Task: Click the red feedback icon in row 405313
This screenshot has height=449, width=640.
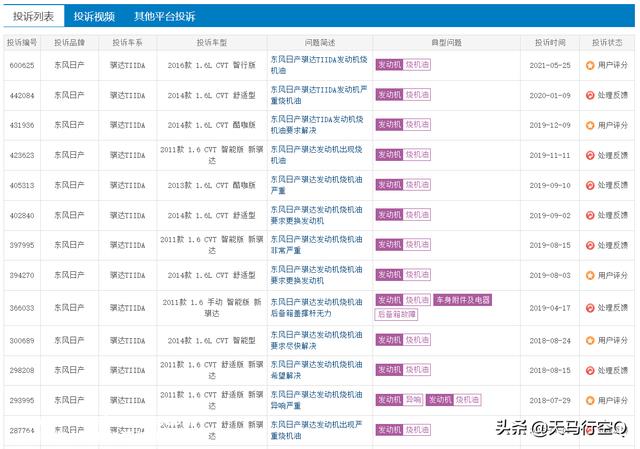Action: 590,185
